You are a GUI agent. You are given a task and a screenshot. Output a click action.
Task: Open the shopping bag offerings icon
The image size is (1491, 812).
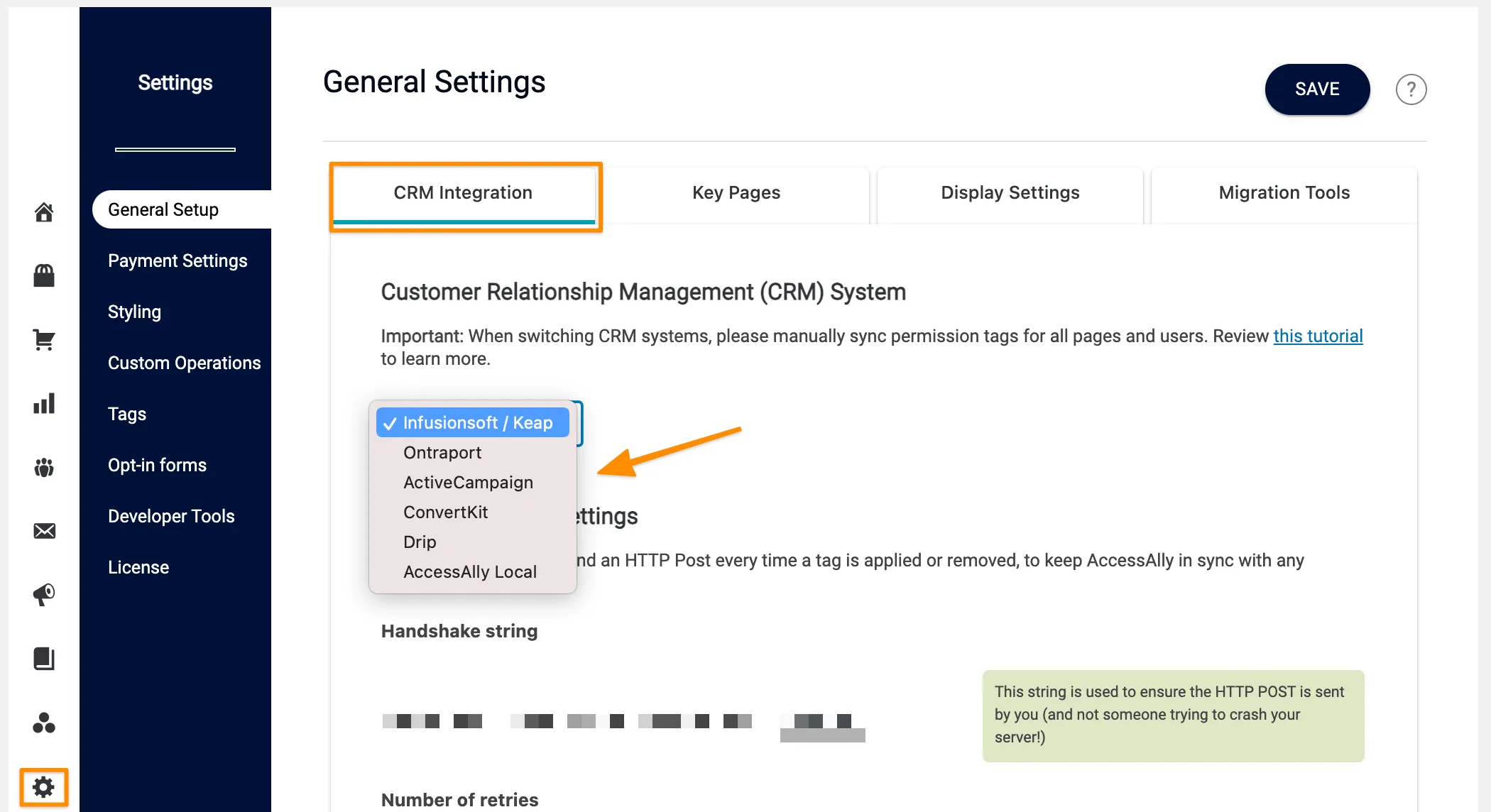pyautogui.click(x=44, y=275)
